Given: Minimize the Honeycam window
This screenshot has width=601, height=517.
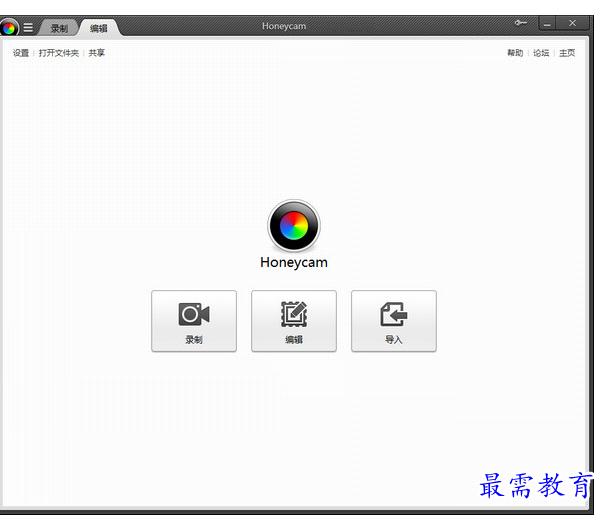Looking at the screenshot, I should pyautogui.click(x=547, y=24).
